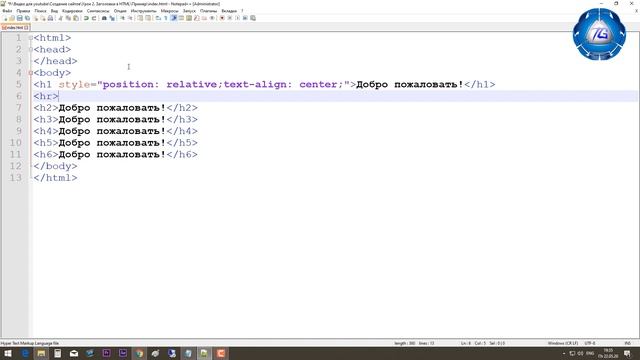Click the Save All toolbar icon
The image size is (640, 360).
click(x=27, y=18)
